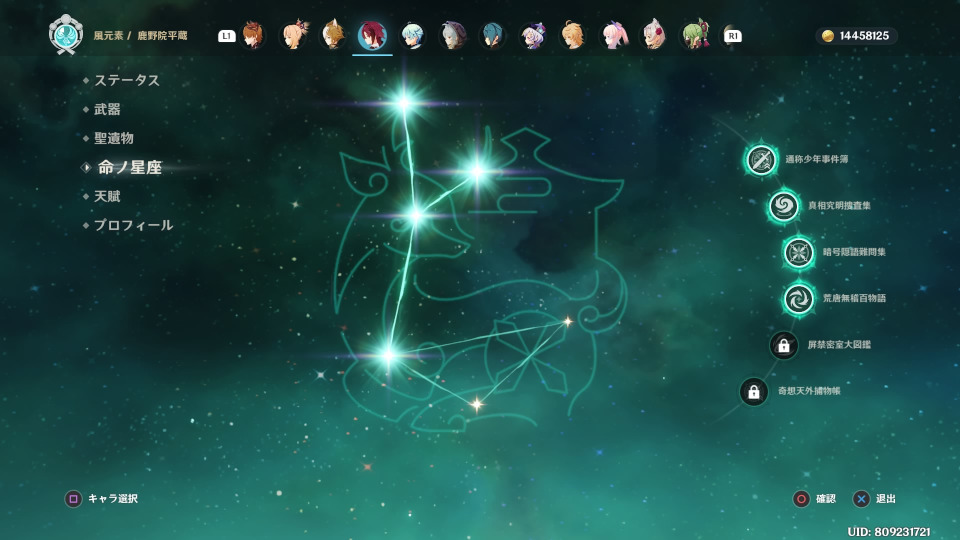Select the purple-hat character portrait
The height and width of the screenshot is (540, 960).
click(x=533, y=36)
